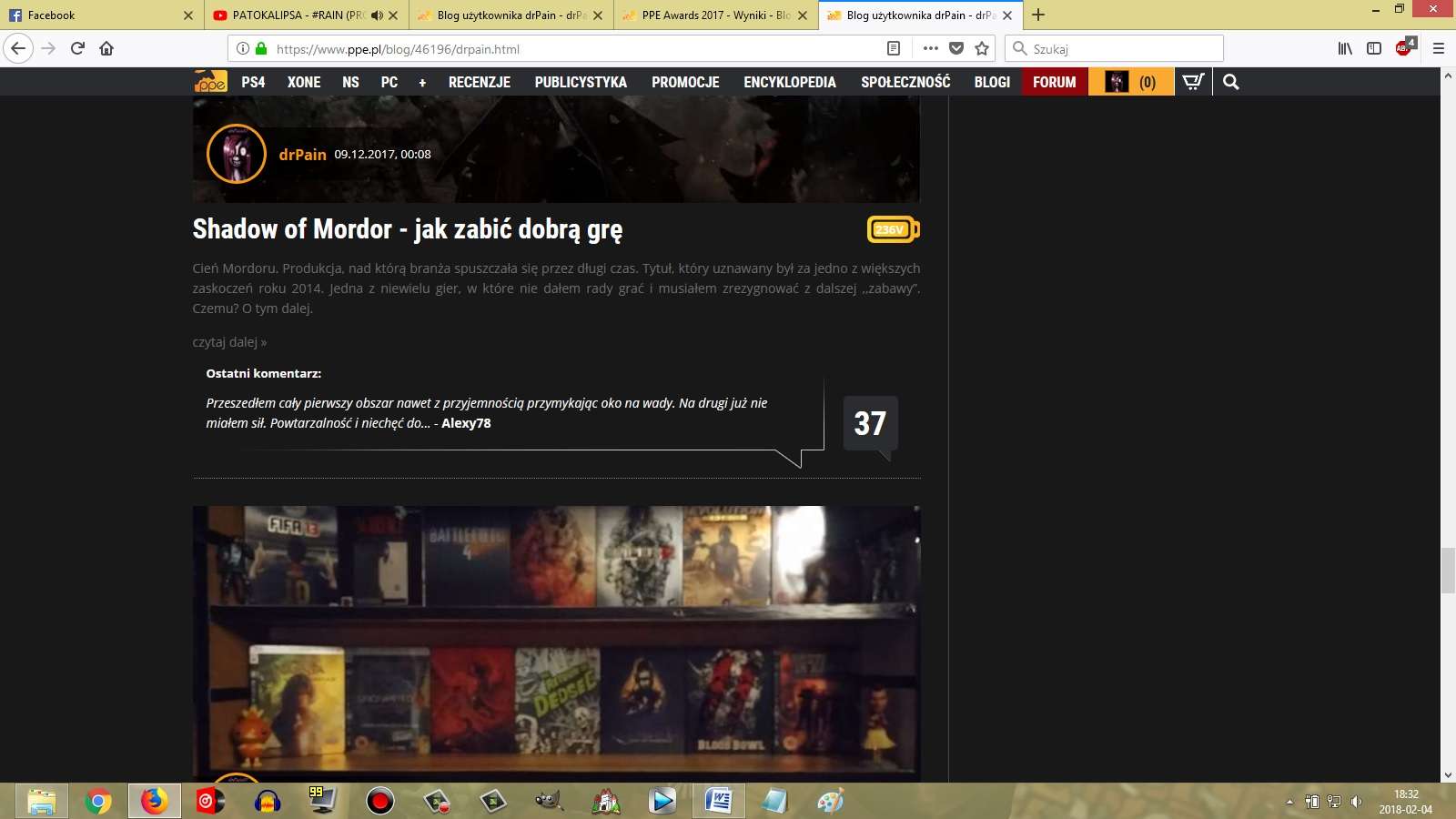
Task: Toggle Firefox reader view icon
Action: pyautogui.click(x=894, y=48)
